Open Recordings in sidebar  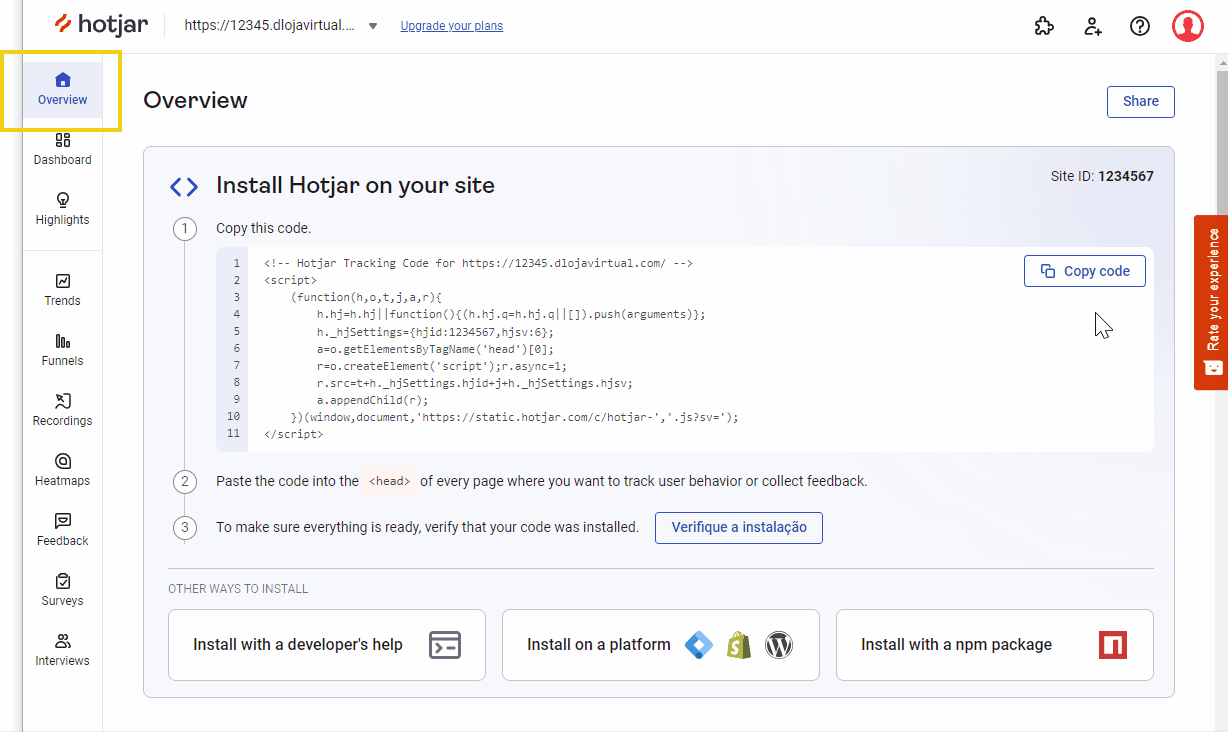coord(62,410)
